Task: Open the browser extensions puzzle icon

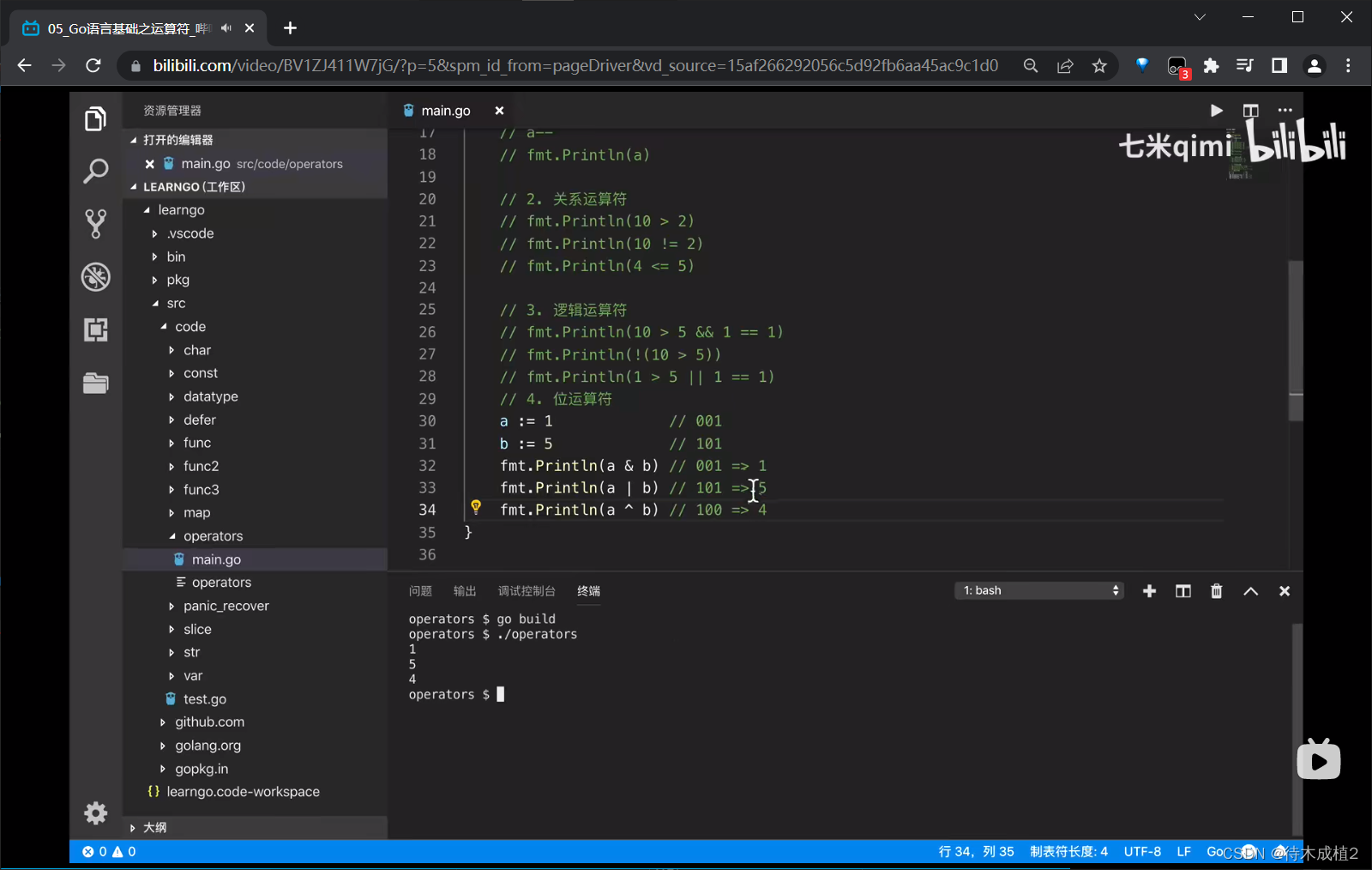Action: click(x=1211, y=66)
